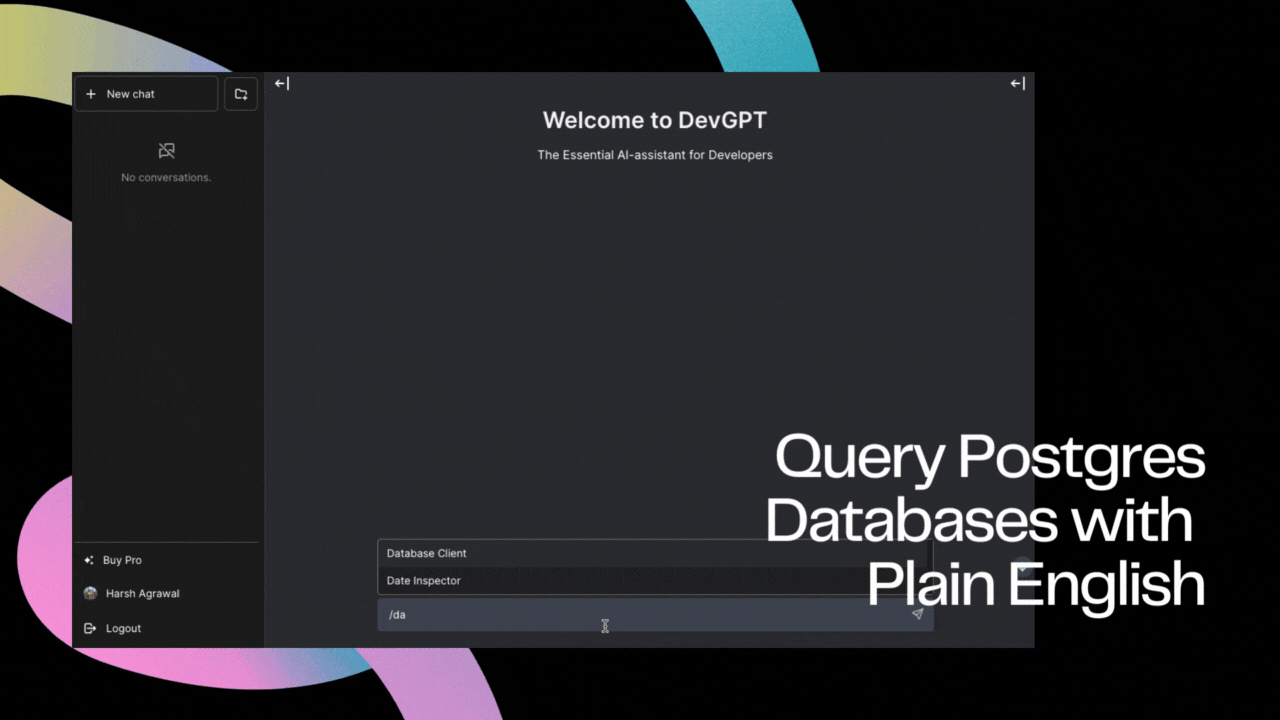The height and width of the screenshot is (720, 1280).
Task: Click the message input containing /da
Action: coord(600,614)
